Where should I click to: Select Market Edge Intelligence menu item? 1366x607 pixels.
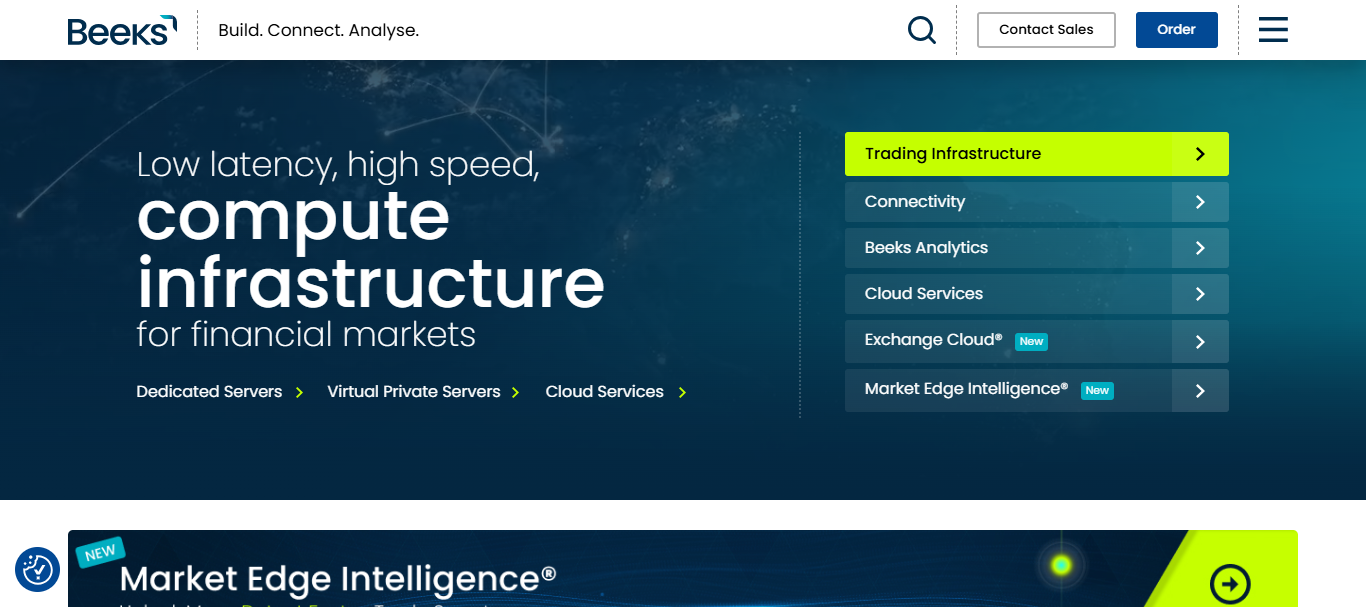(x=1036, y=390)
